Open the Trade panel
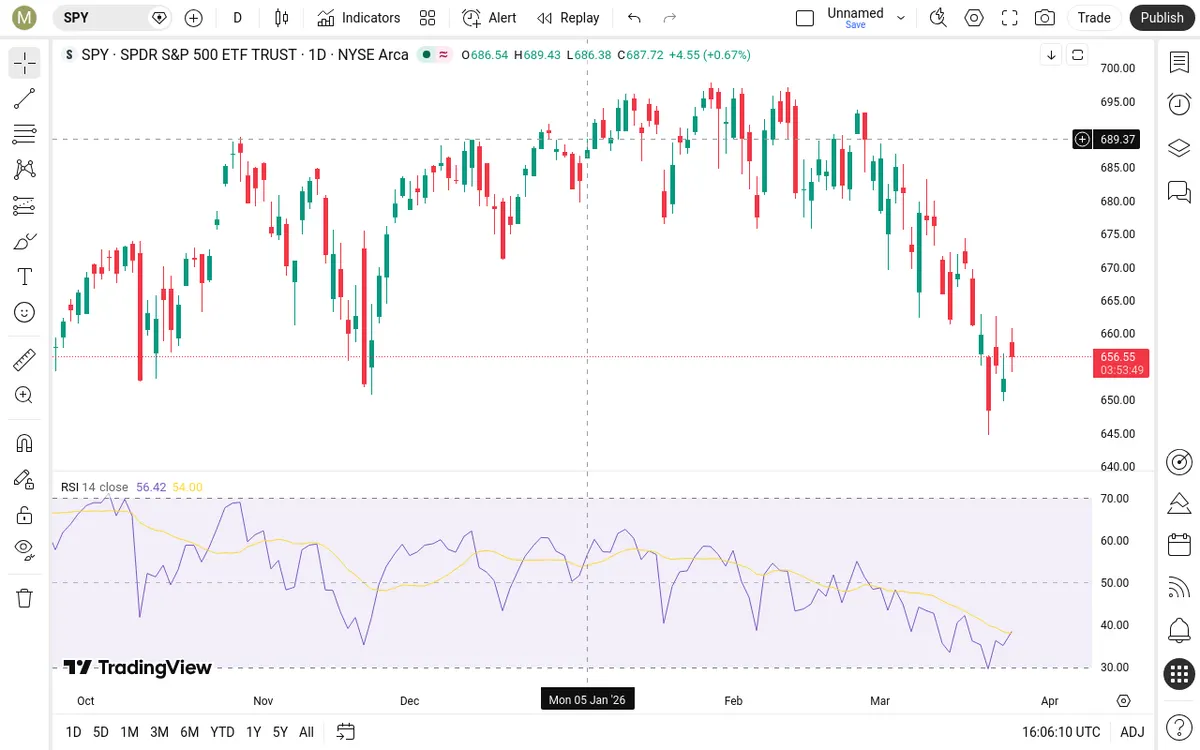The width and height of the screenshot is (1200, 750). pos(1094,18)
